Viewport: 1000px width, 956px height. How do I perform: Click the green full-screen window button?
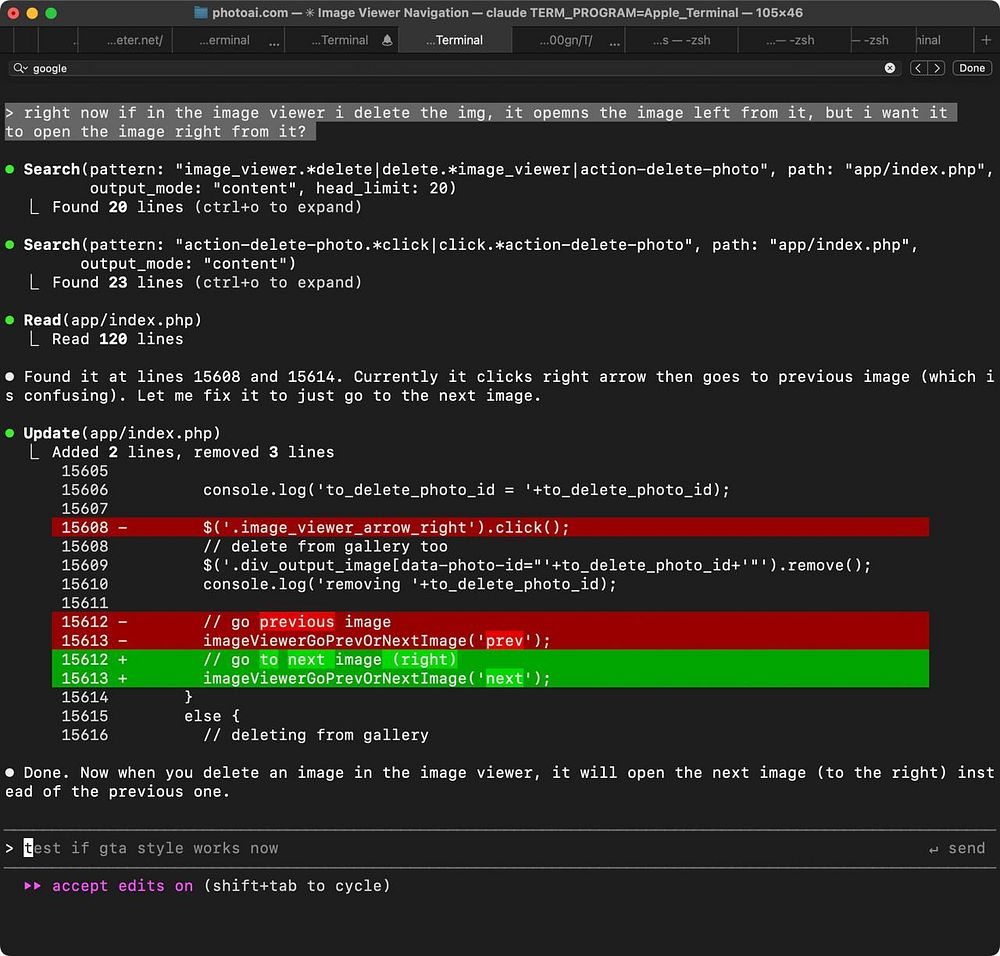51,13
